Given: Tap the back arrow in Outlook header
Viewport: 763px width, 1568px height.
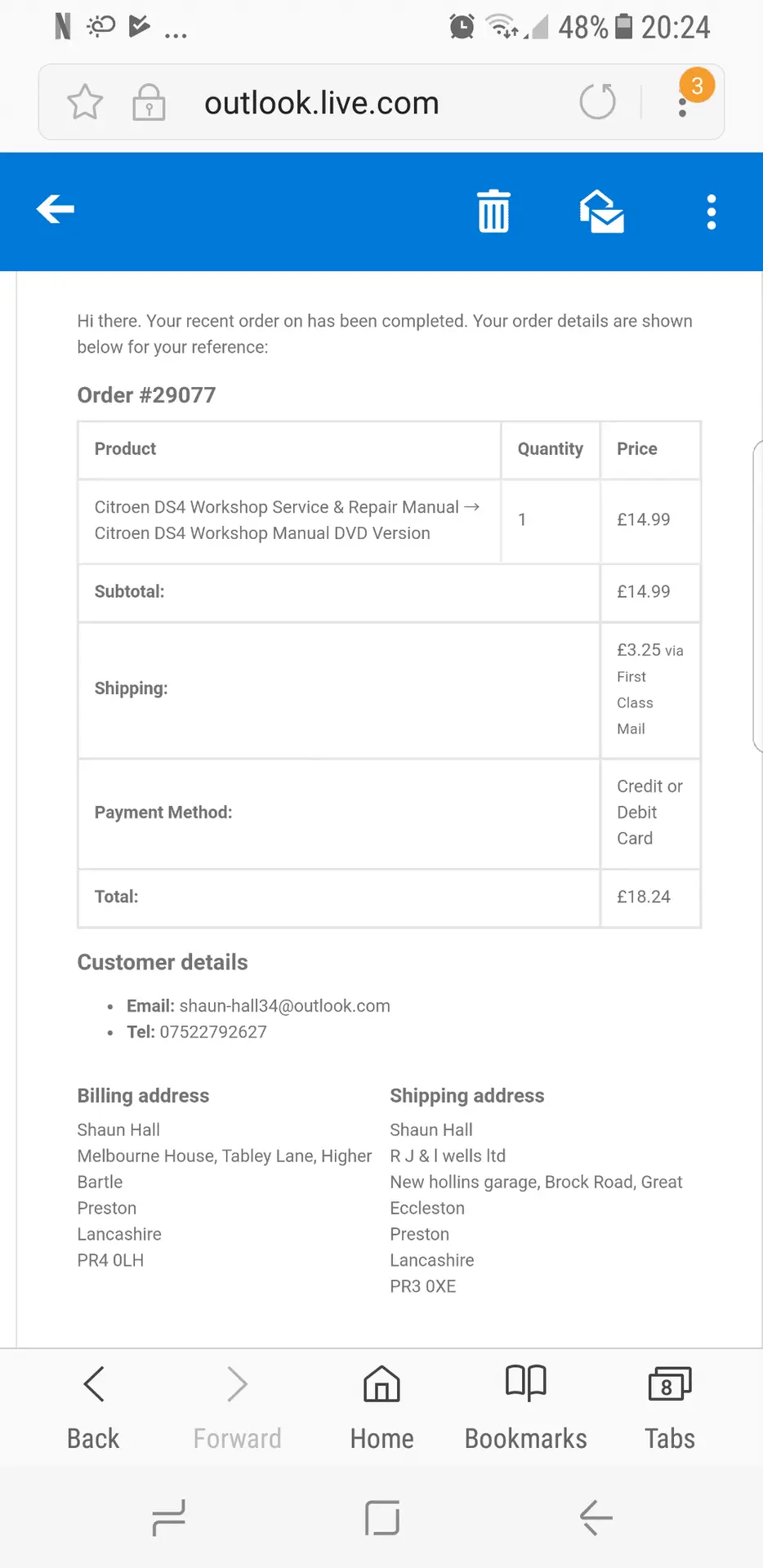Looking at the screenshot, I should pyautogui.click(x=56, y=210).
